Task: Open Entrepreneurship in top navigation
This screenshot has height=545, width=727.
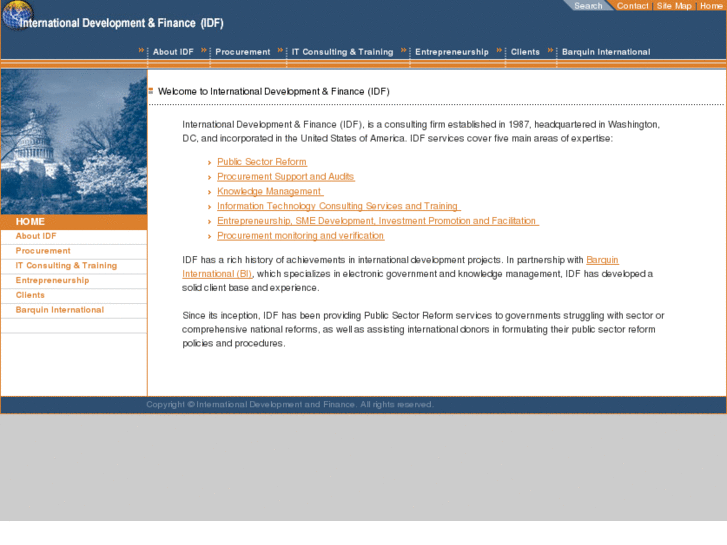Action: point(452,52)
